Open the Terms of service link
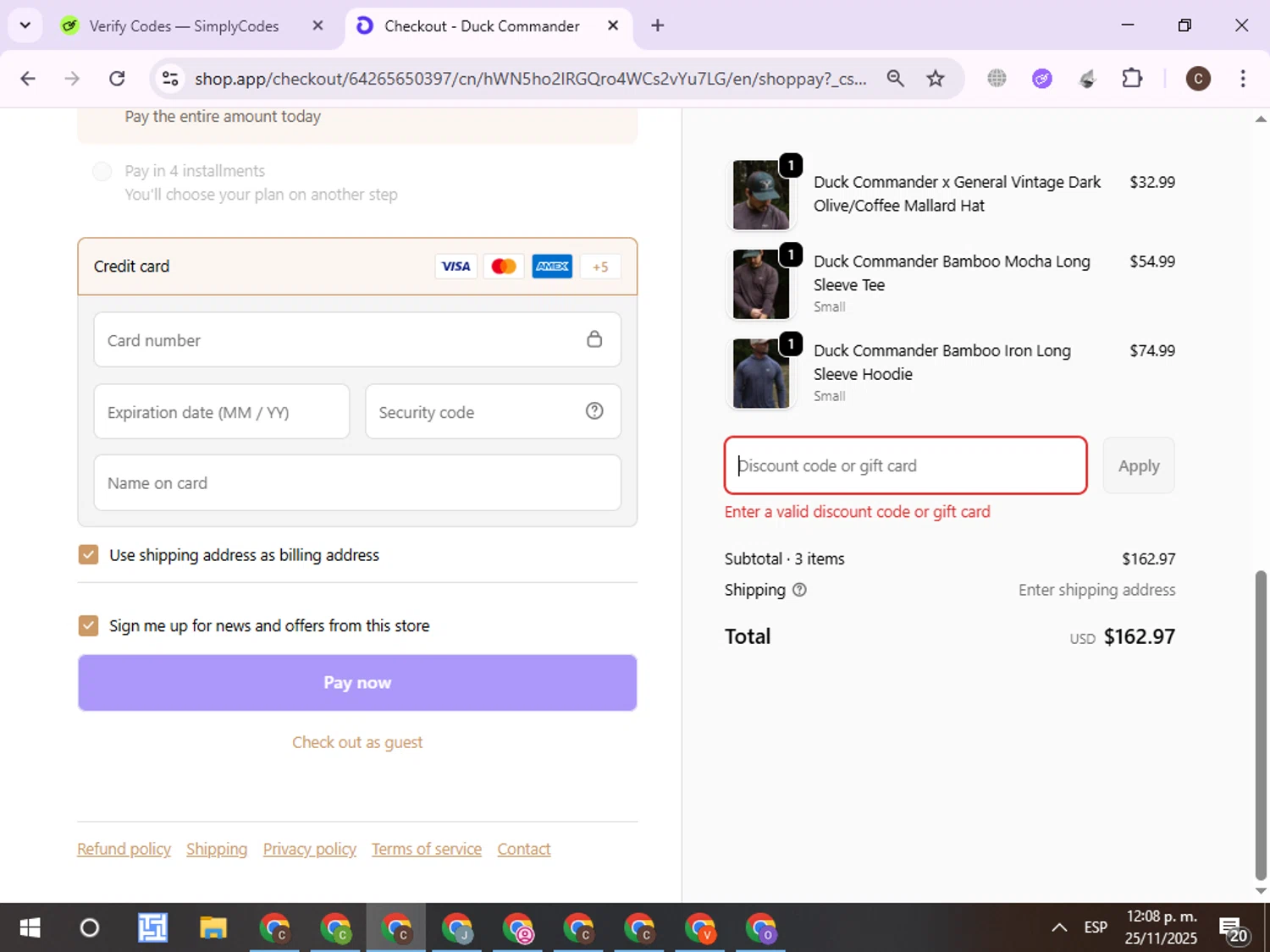This screenshot has width=1270, height=952. click(427, 849)
